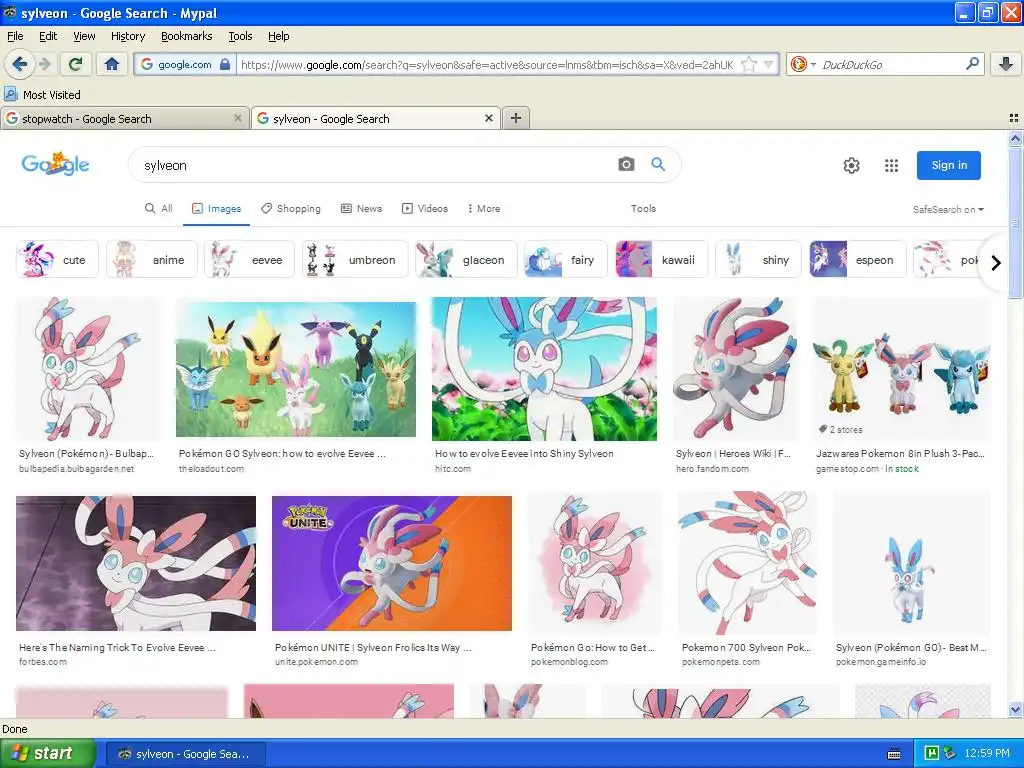Open a new tab with the plus button

pyautogui.click(x=515, y=118)
